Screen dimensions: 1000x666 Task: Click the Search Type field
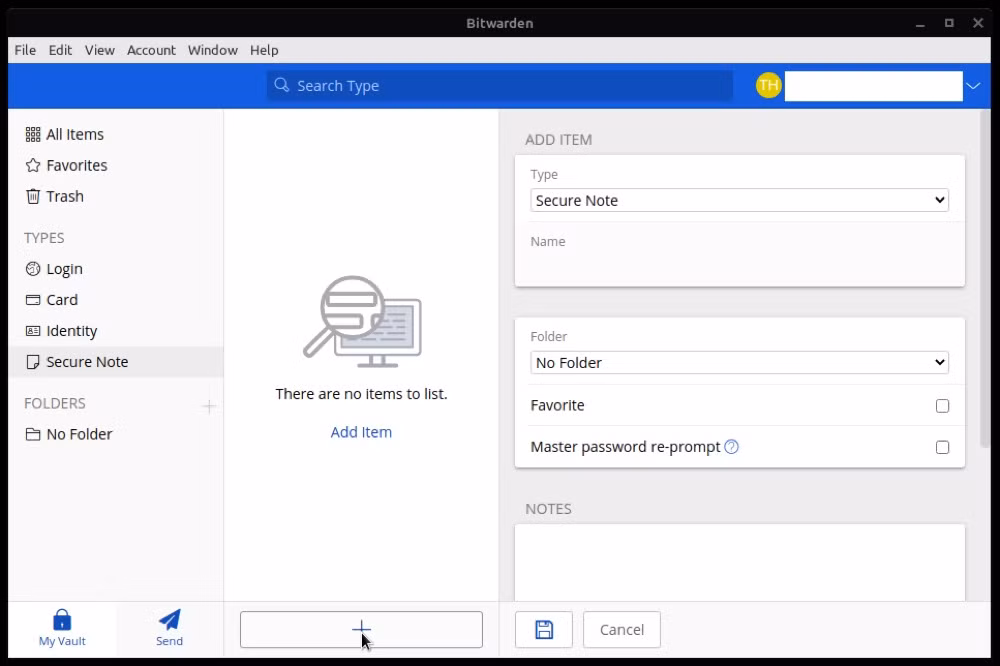(x=499, y=85)
